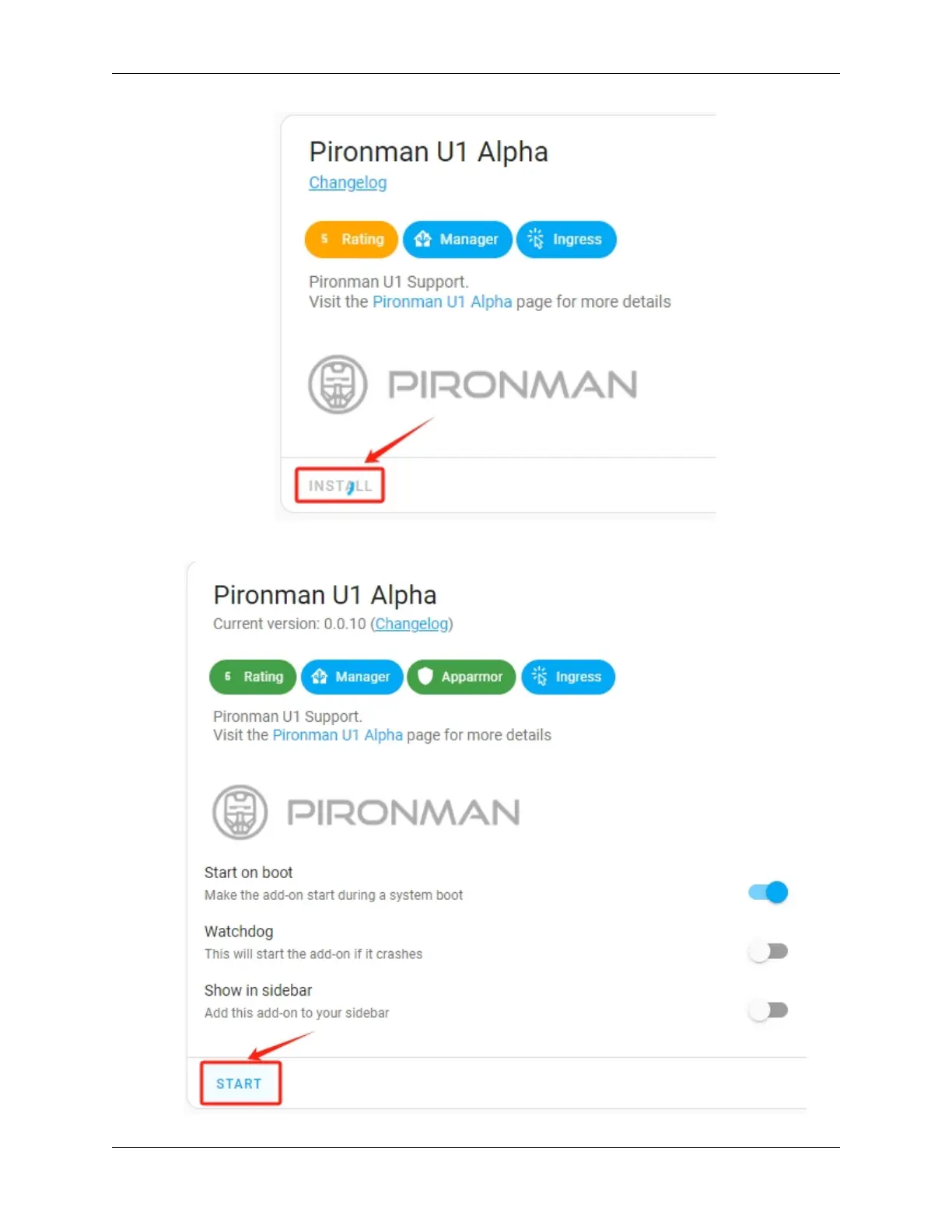
Task: Enable the Watchdog toggle
Action: [x=768, y=951]
